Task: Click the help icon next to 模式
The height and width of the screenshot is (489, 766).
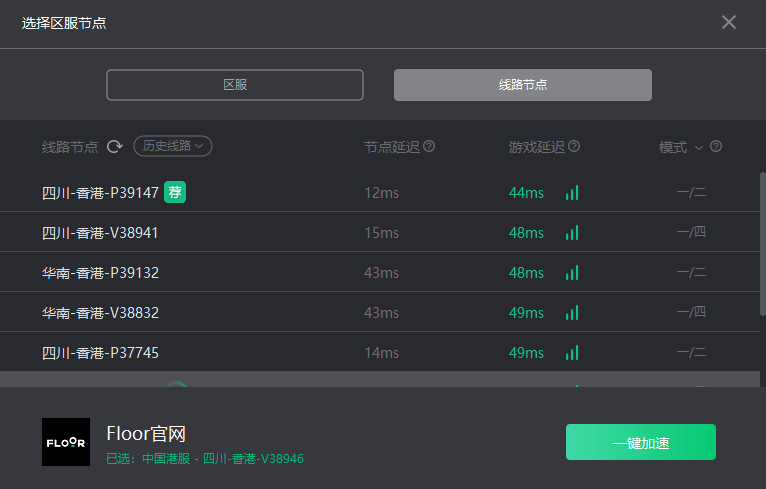Action: click(x=716, y=146)
